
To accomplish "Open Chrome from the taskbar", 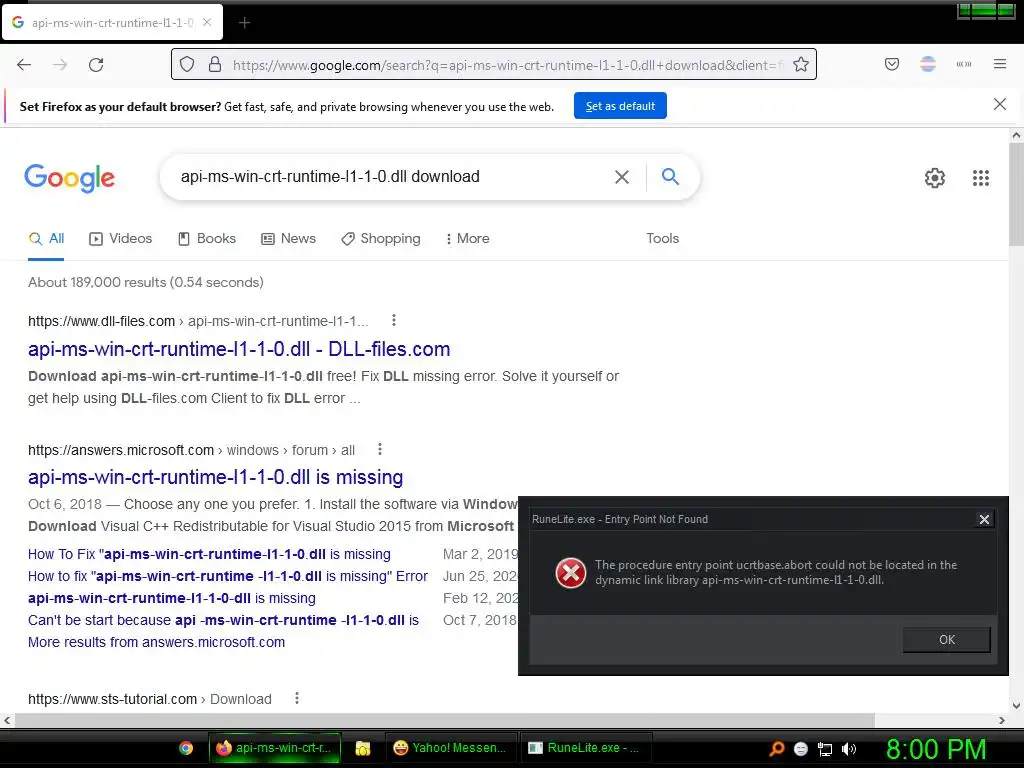I will [186, 748].
